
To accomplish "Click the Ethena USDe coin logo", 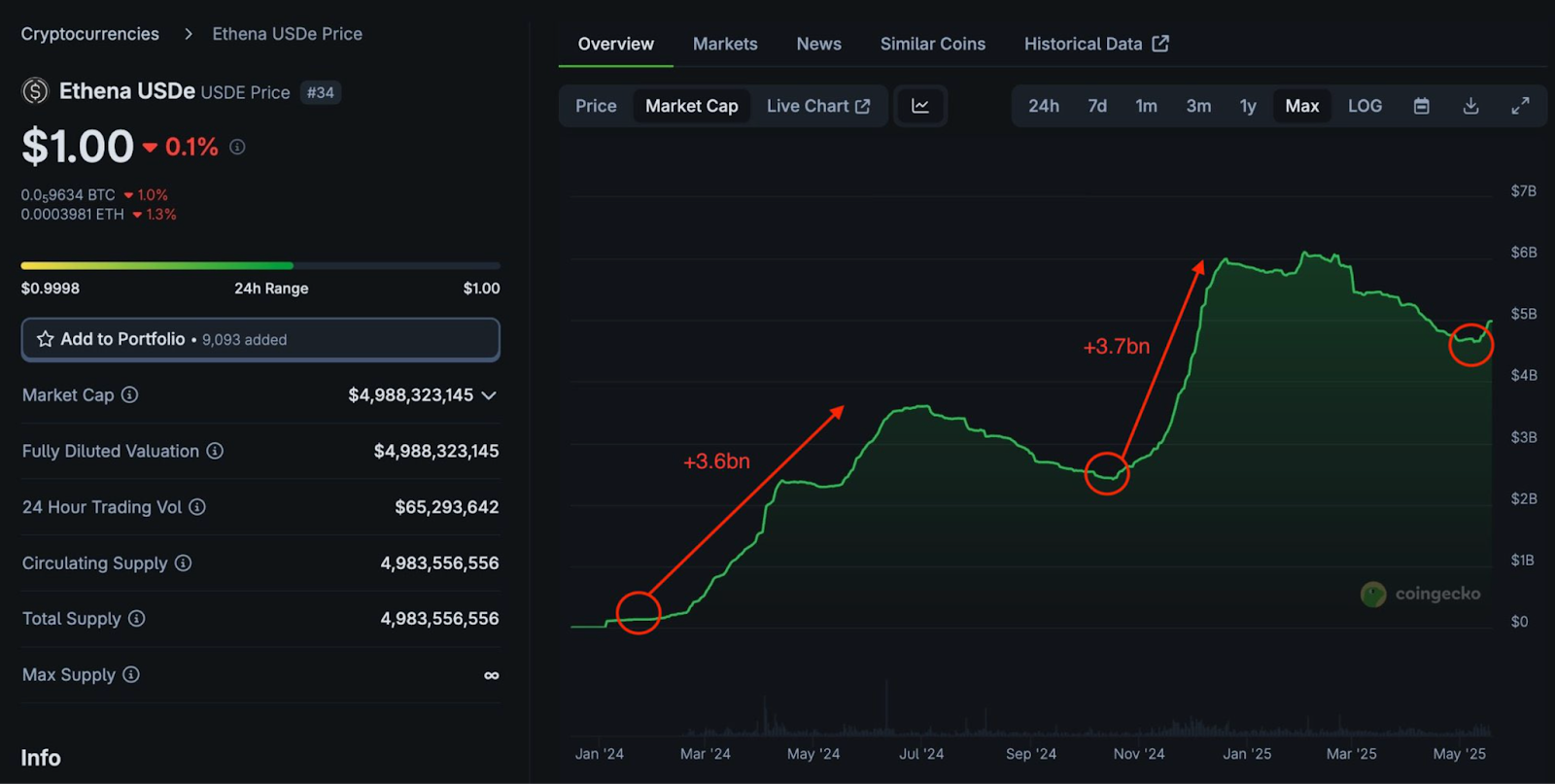I will [x=35, y=91].
